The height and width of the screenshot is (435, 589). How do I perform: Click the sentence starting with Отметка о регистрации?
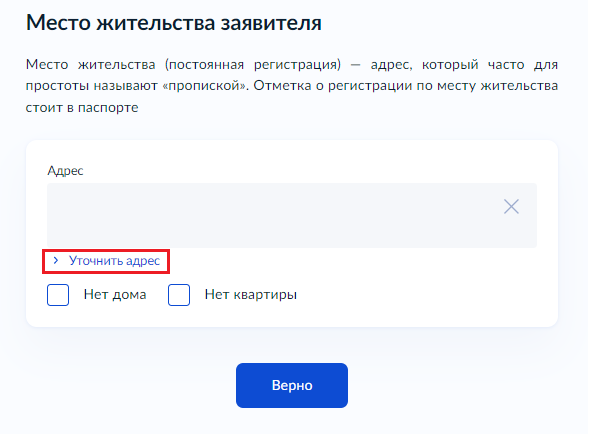pyautogui.click(x=406, y=86)
